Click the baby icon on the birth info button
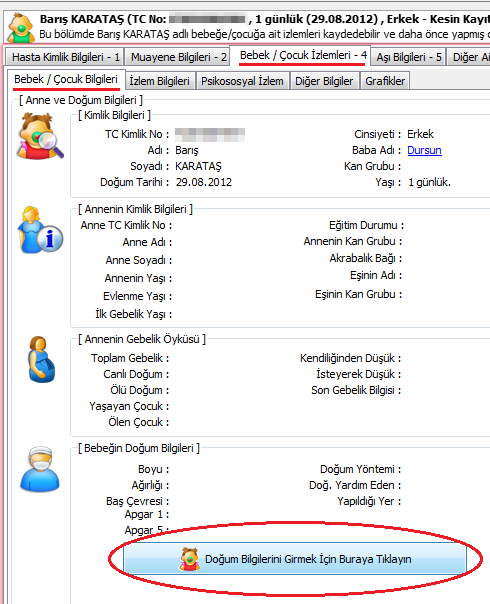This screenshot has height=604, width=490. click(189, 559)
